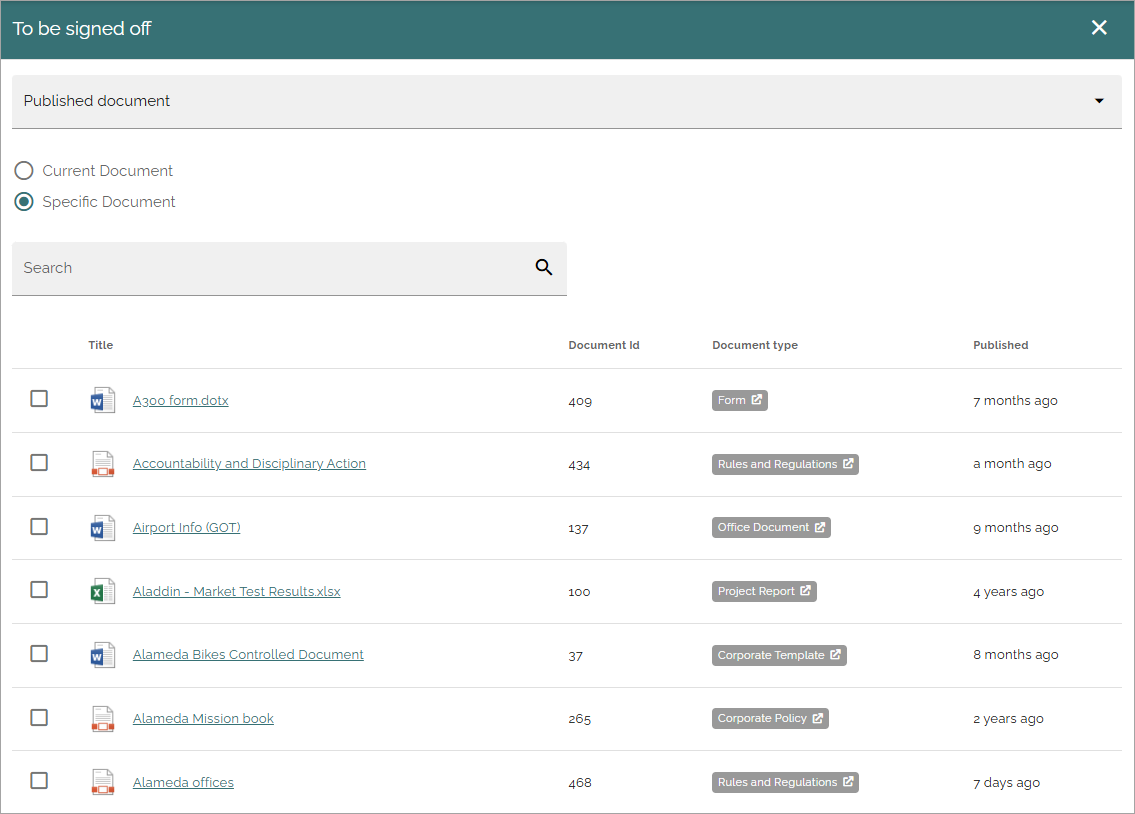Click the '4 years ago' published value
Screen dimensions: 1135x814
[x=1008, y=591]
